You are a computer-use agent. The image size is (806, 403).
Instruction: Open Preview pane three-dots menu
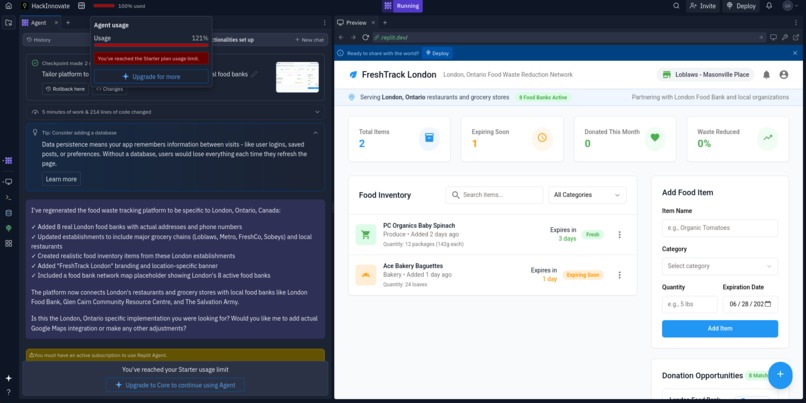tap(798, 23)
